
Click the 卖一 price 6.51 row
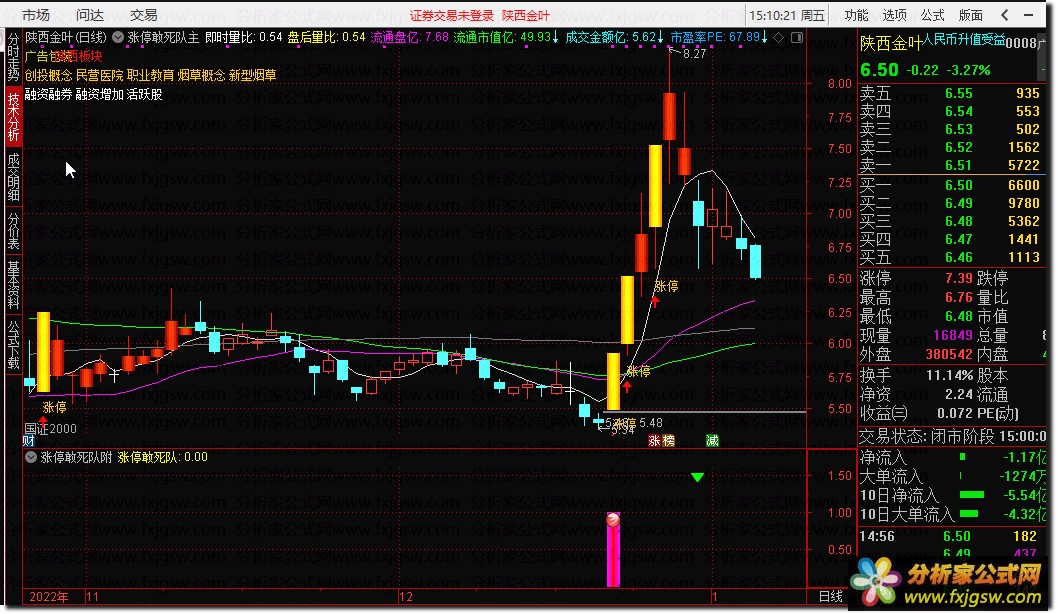(950, 165)
